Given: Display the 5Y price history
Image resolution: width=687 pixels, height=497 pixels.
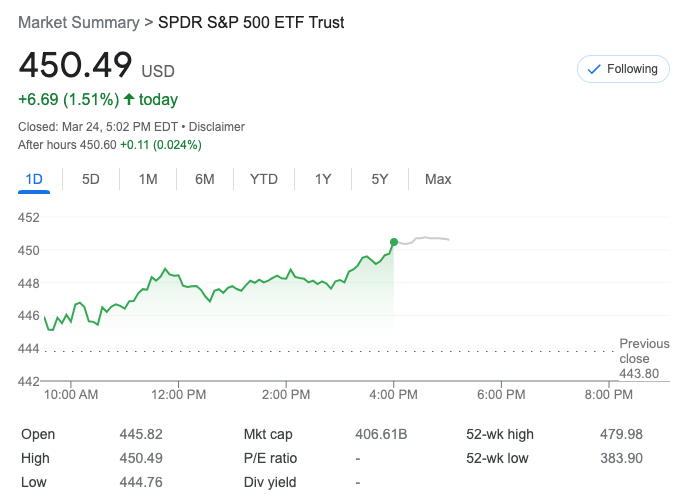Looking at the screenshot, I should coord(380,179).
